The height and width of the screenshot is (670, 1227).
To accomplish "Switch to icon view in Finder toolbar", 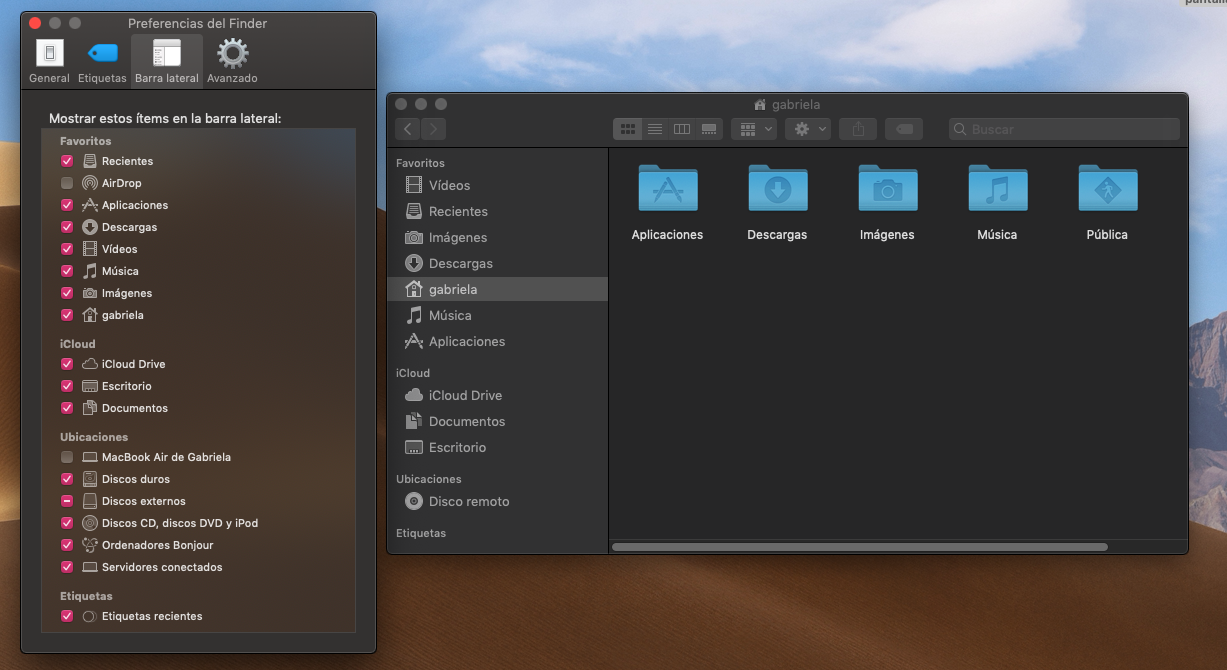I will pos(628,129).
